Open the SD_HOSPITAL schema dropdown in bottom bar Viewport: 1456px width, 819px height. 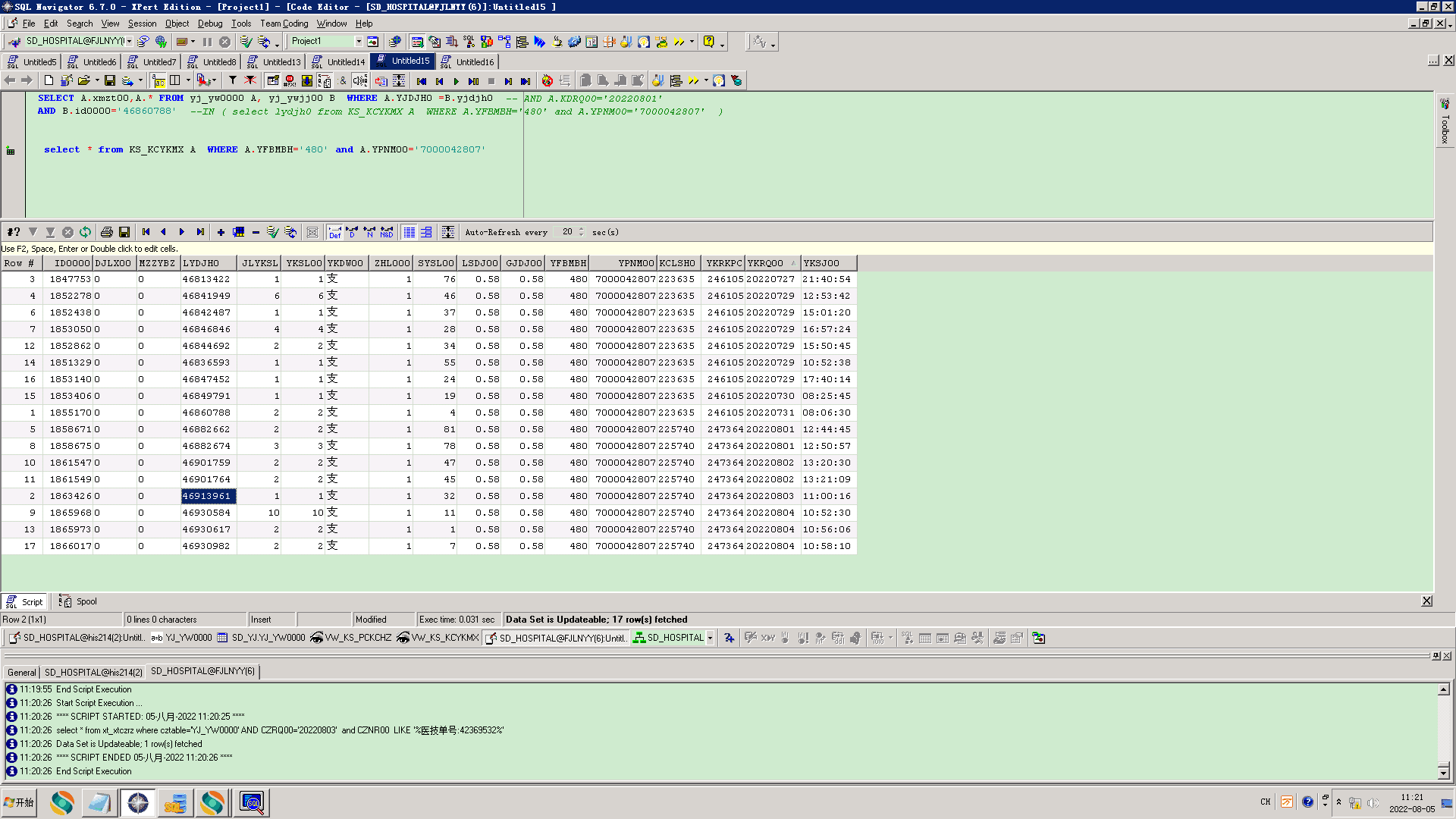click(x=710, y=638)
